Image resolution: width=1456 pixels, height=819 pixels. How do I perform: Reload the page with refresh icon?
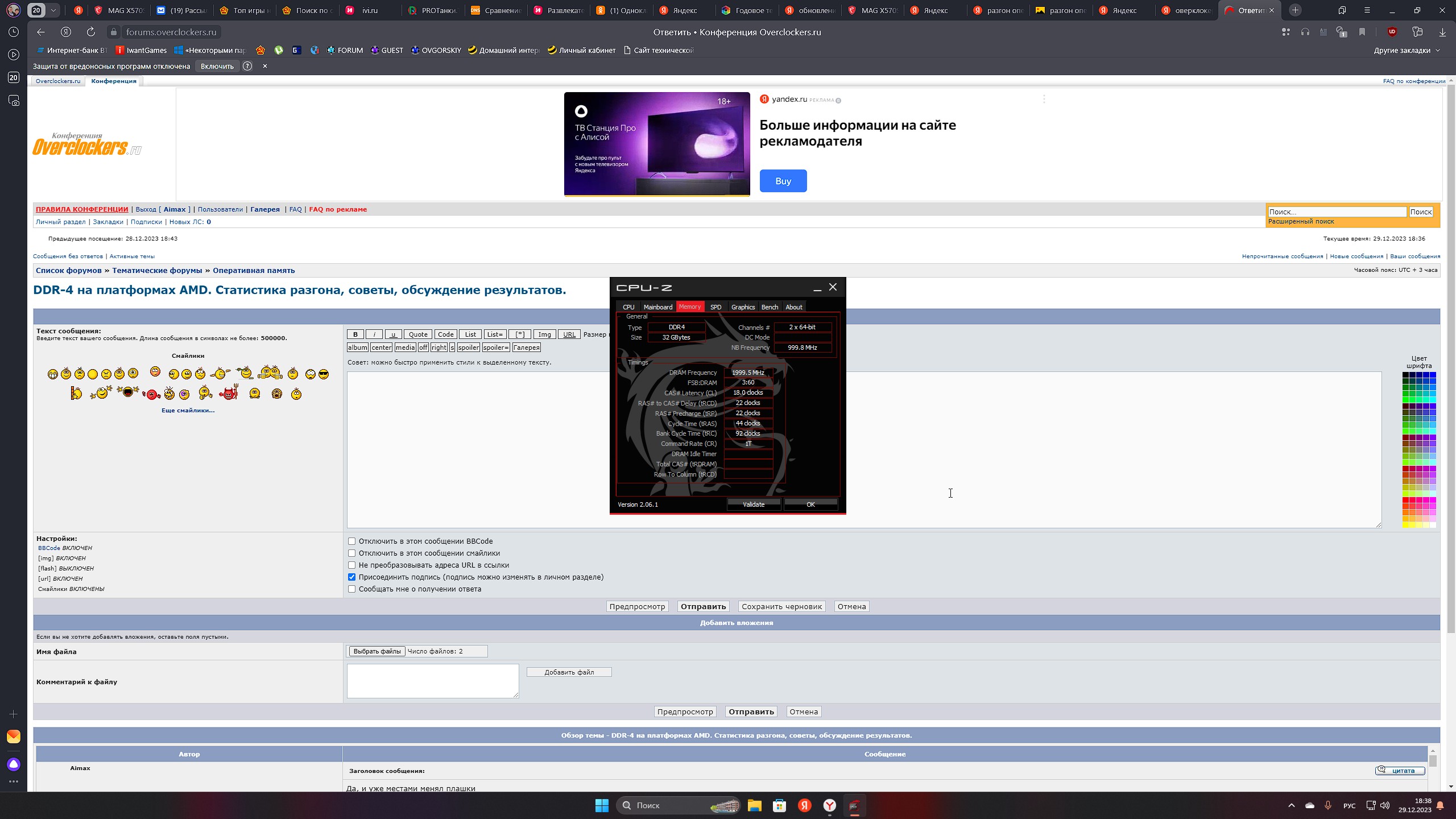pos(90,32)
